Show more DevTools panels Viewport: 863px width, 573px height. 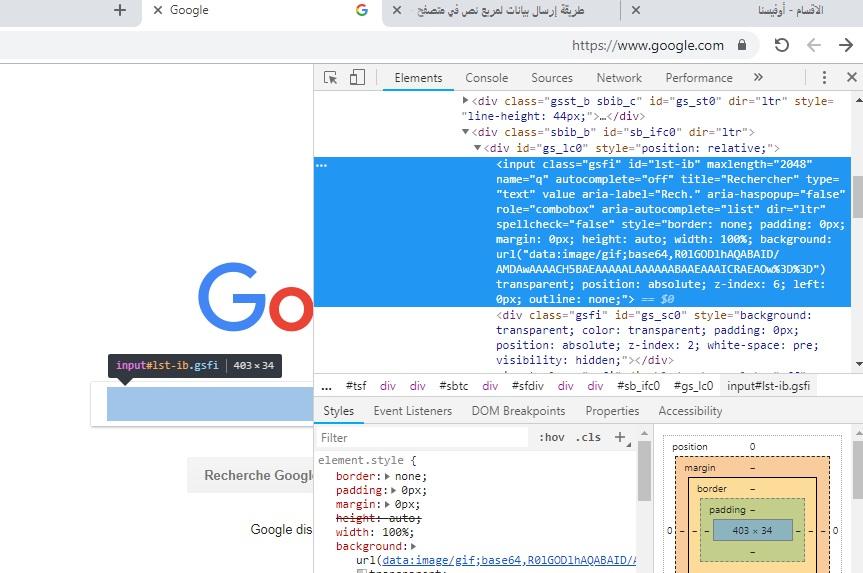click(x=758, y=77)
